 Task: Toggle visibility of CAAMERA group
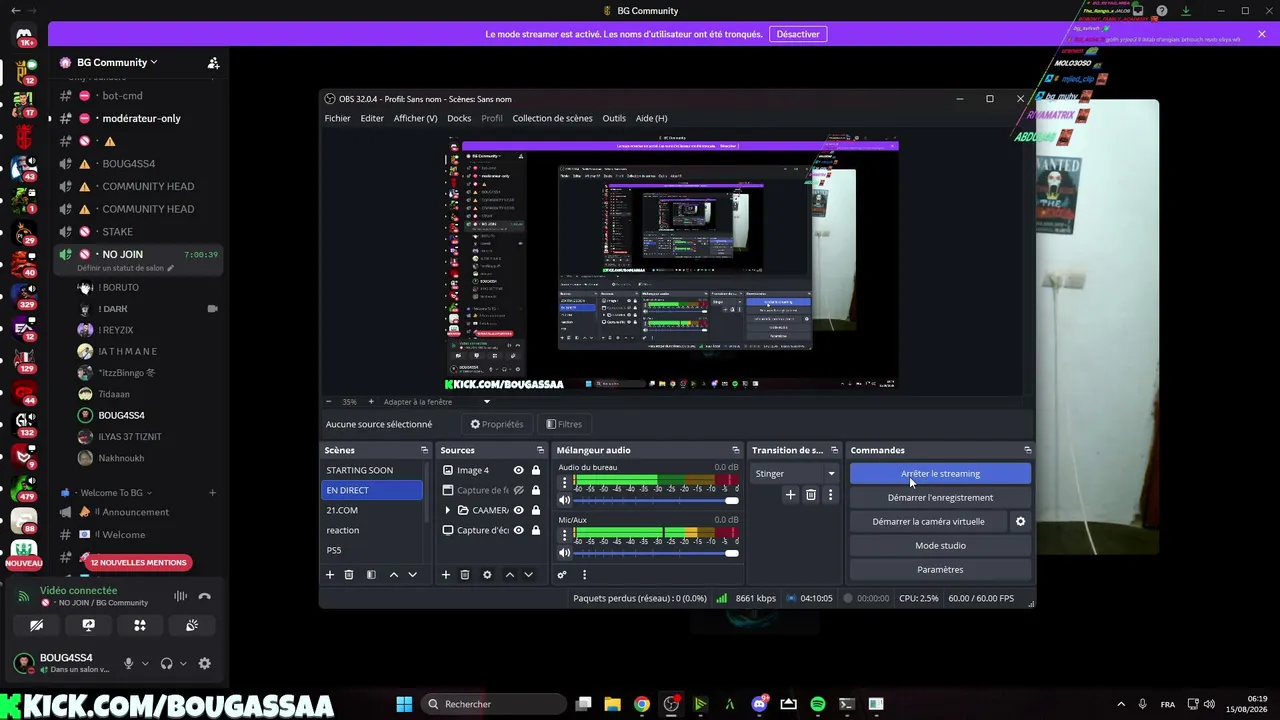tap(518, 510)
